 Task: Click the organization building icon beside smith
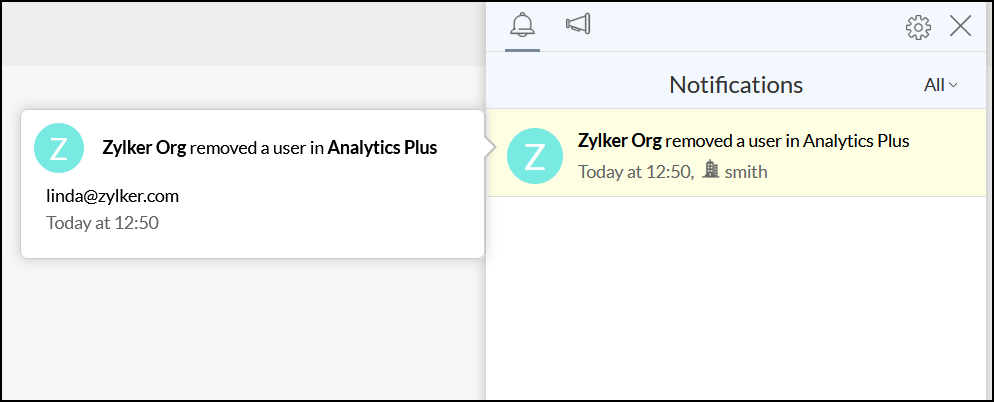(x=711, y=170)
